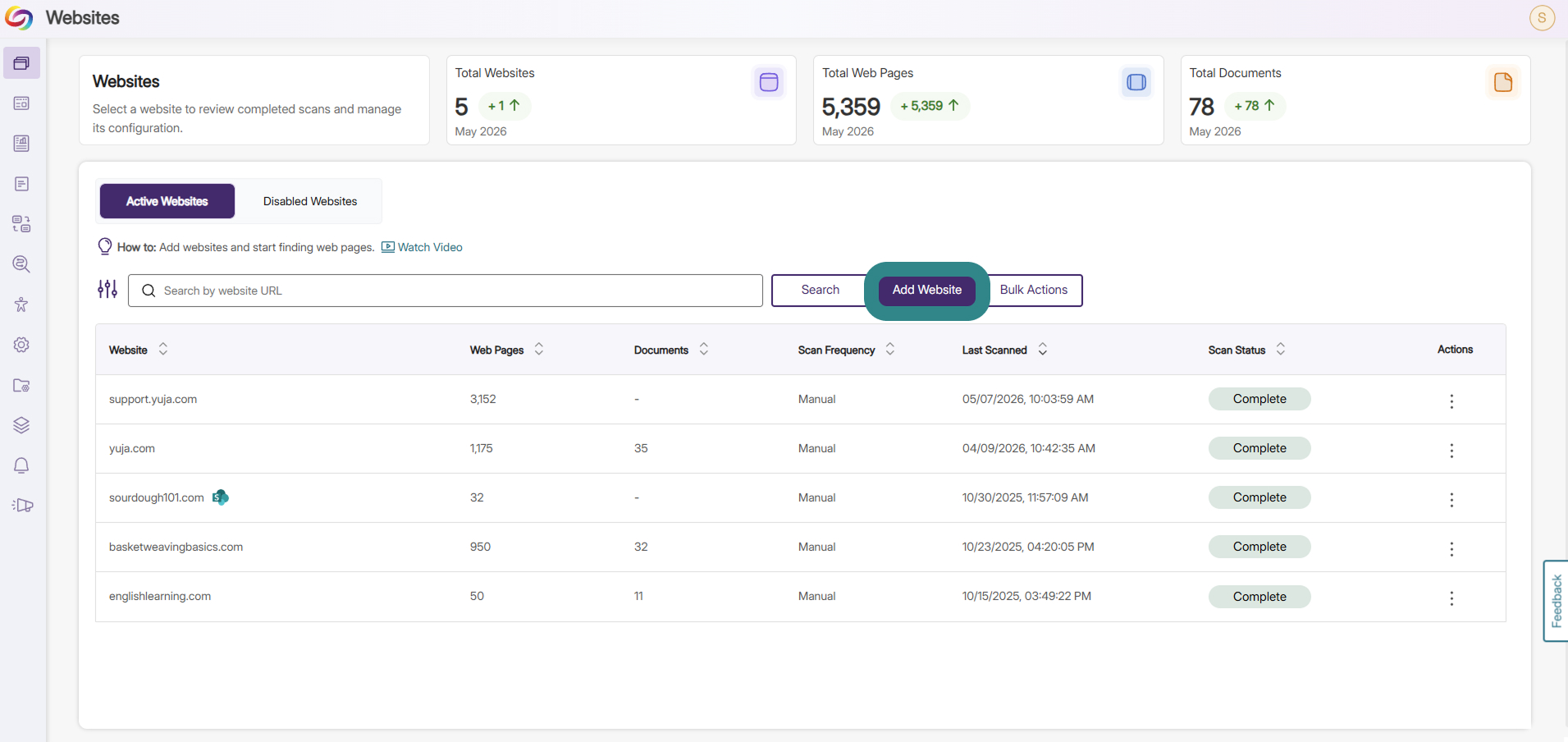Open the announcements megaphone icon in sidebar

click(x=22, y=506)
